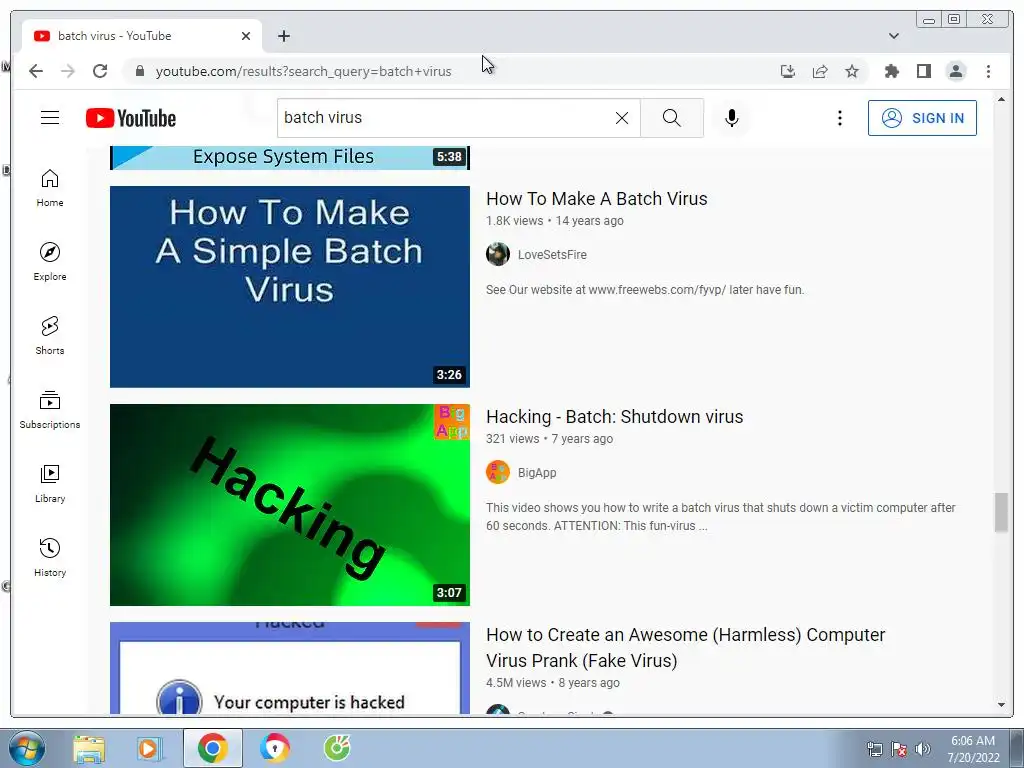This screenshot has width=1024, height=768.
Task: Expand Chrome tab search chevron
Action: pyautogui.click(x=893, y=36)
